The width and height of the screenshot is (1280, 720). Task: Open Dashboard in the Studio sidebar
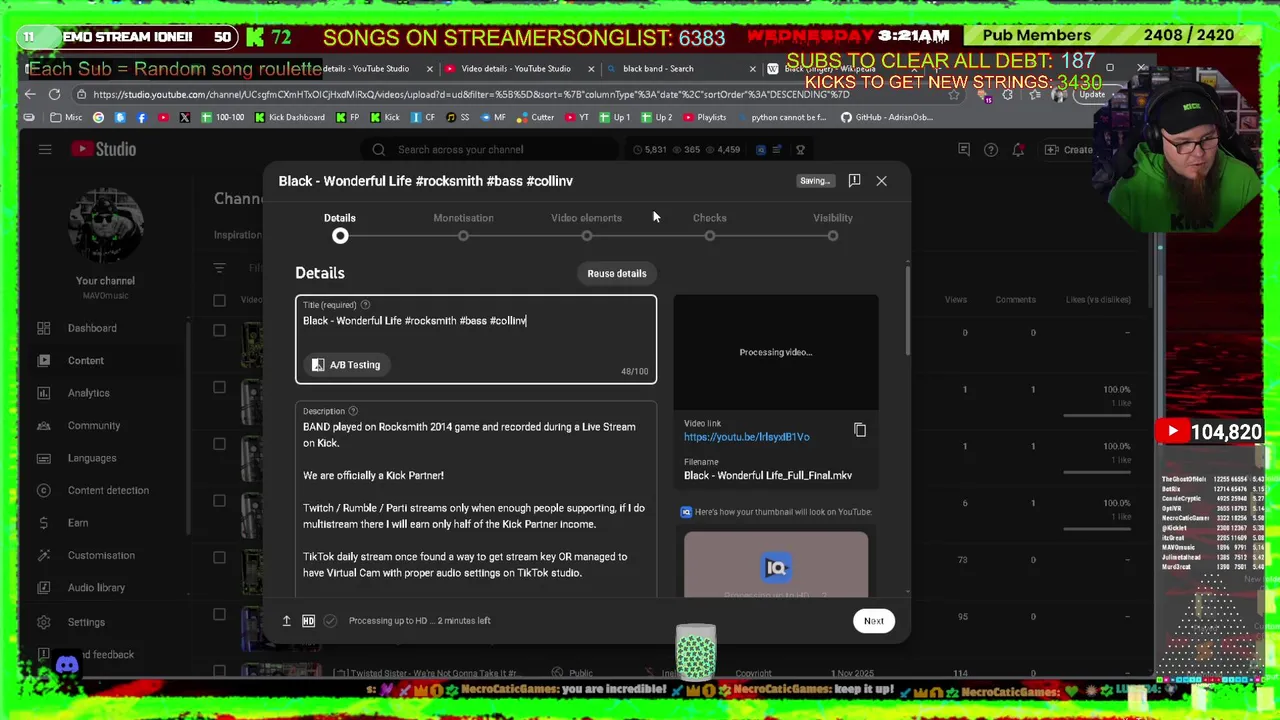[x=92, y=328]
